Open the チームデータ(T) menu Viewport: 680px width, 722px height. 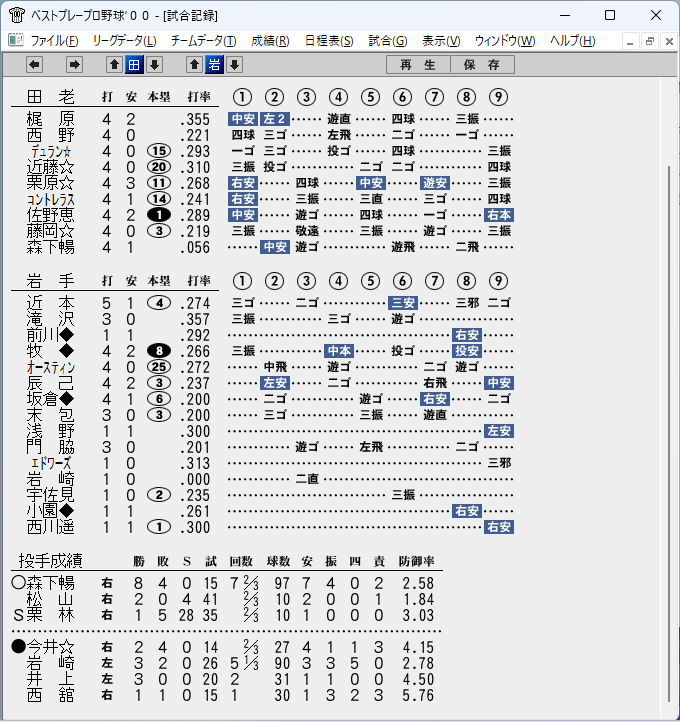point(203,41)
